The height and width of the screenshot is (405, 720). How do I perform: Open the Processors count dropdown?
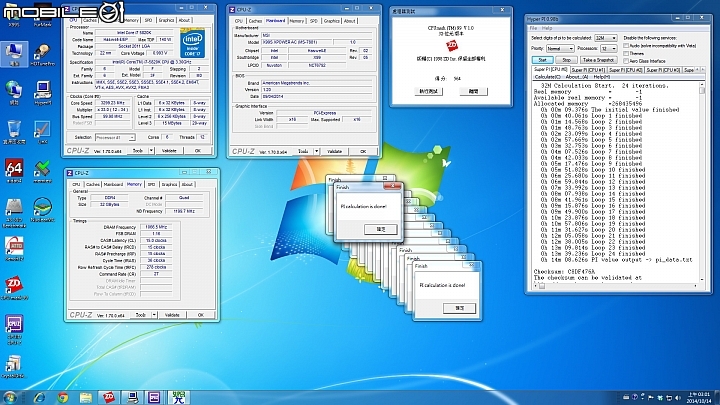point(608,48)
